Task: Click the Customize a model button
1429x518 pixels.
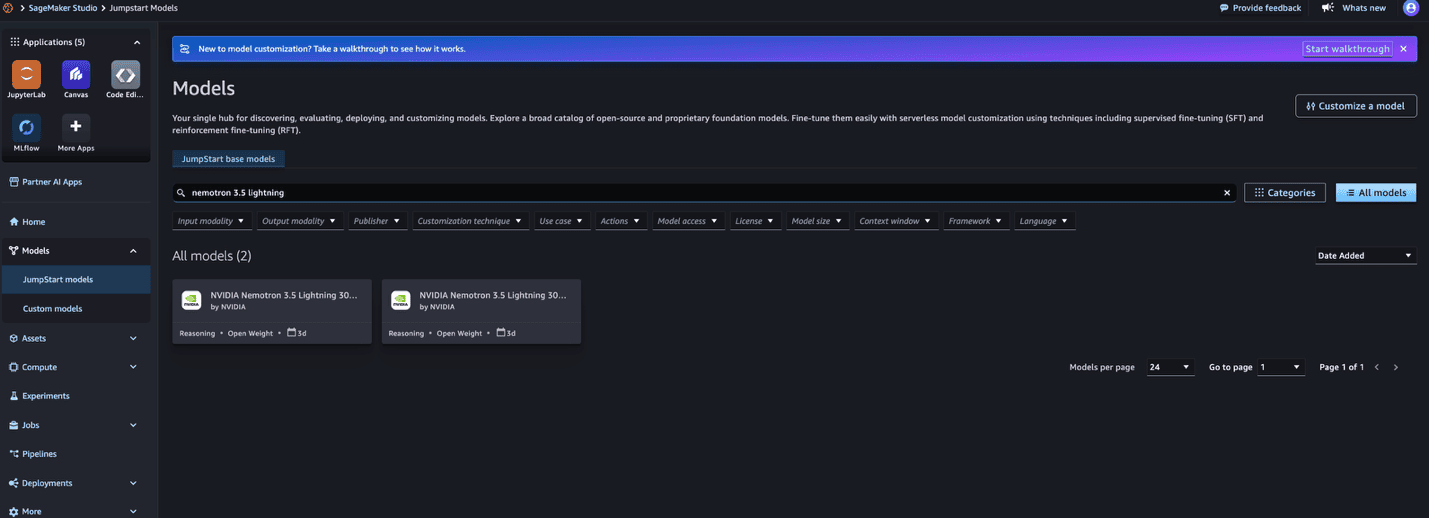Action: pos(1356,106)
